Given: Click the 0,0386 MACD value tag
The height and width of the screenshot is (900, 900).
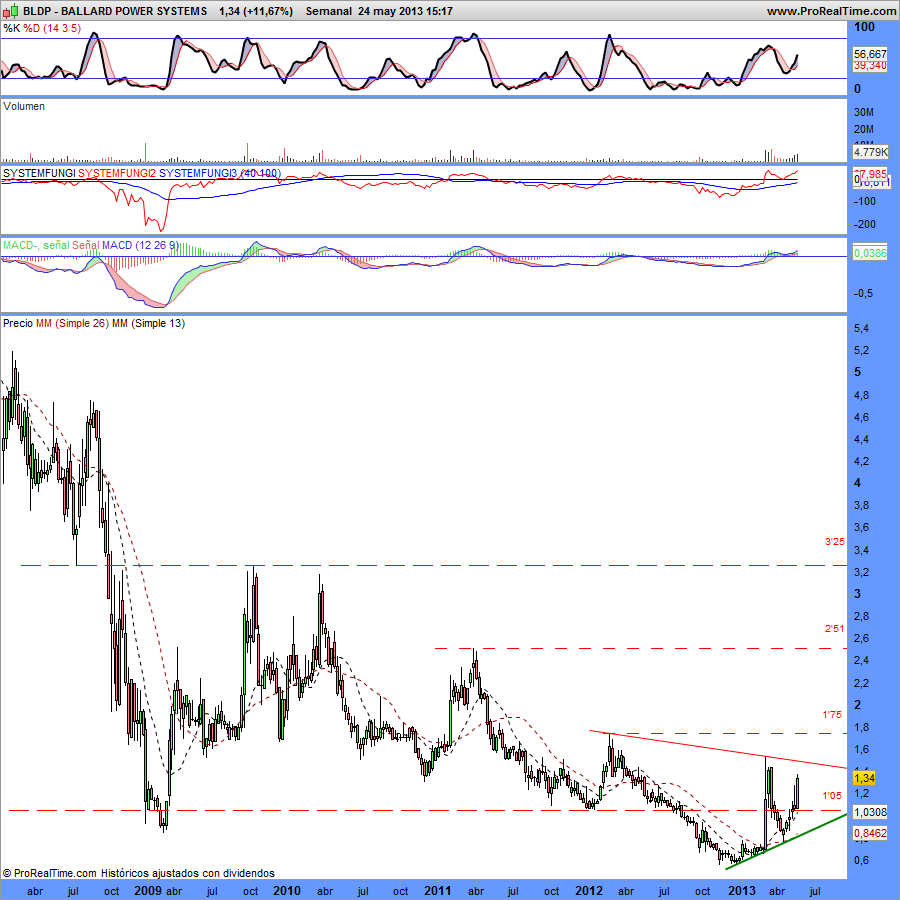Looking at the screenshot, I should coord(870,253).
